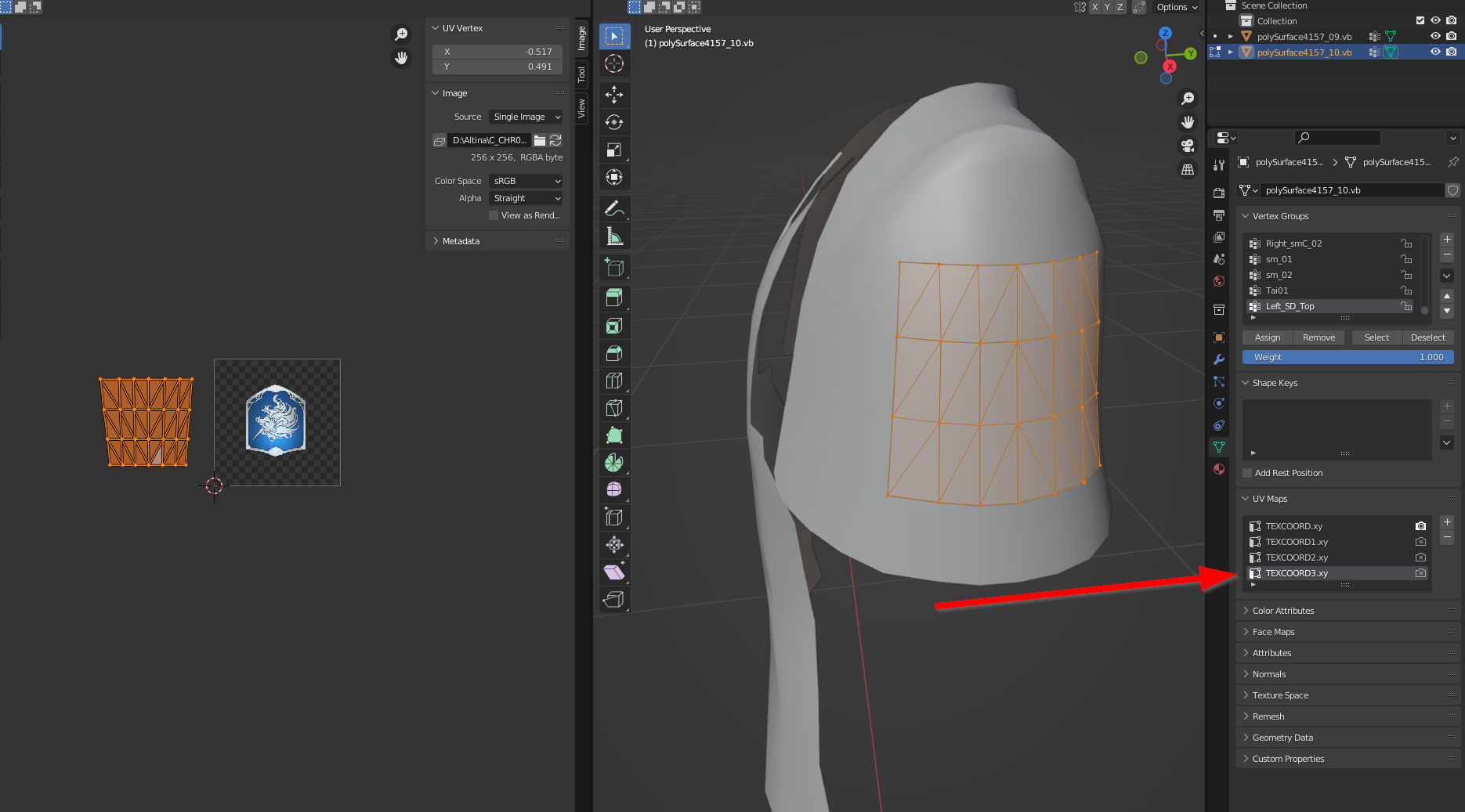Toggle camera view in viewport
This screenshot has width=1465, height=812.
pyautogui.click(x=1188, y=146)
